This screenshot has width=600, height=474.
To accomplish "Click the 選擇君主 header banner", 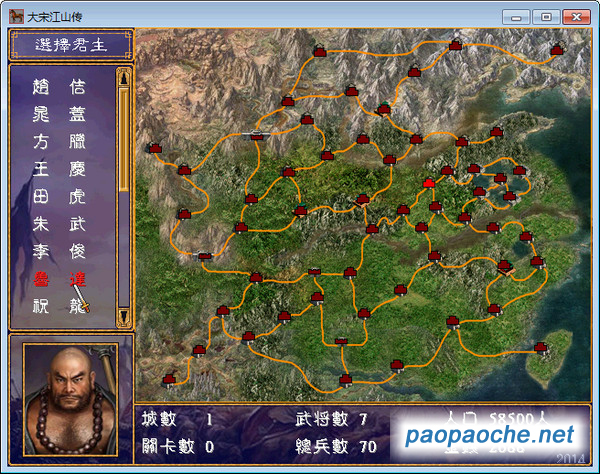I will (71, 45).
